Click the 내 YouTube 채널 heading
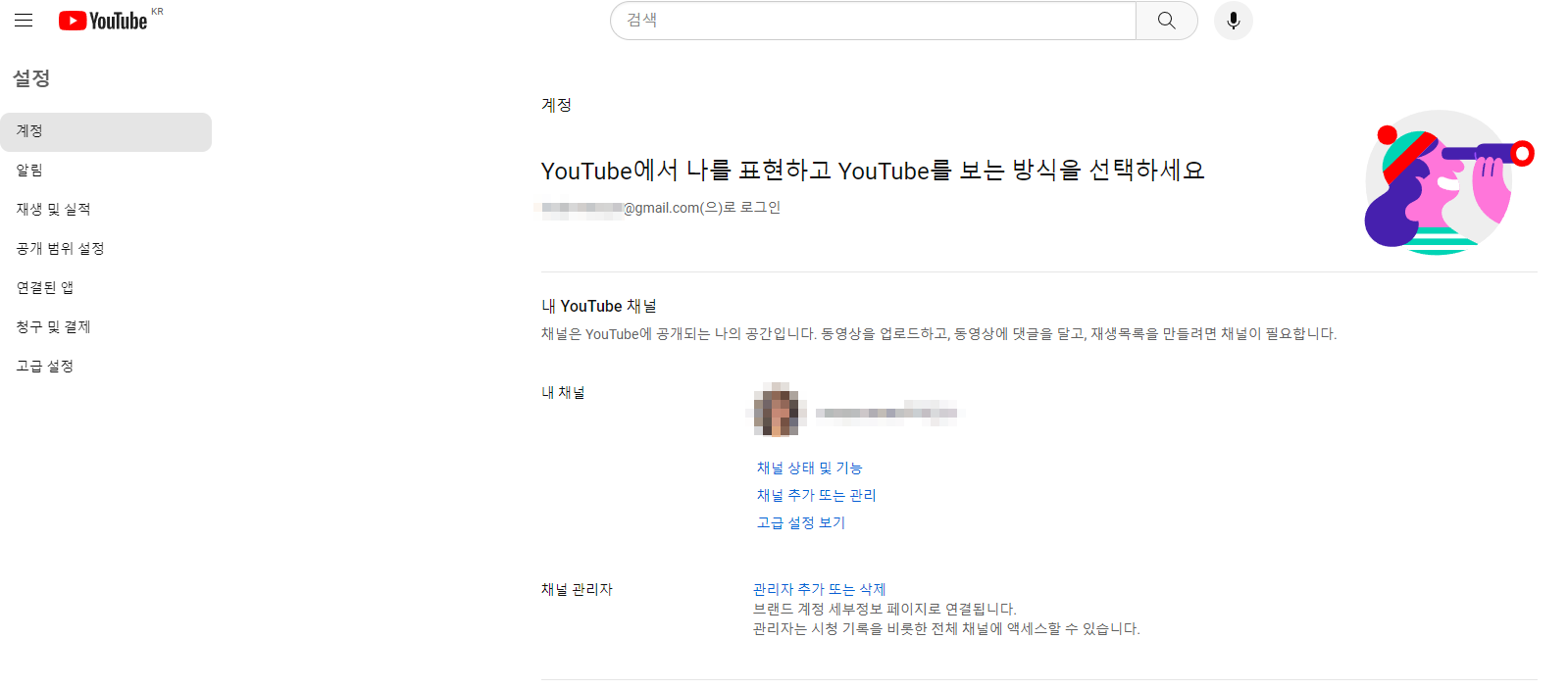Viewport: 1568px width, 689px height. point(599,307)
